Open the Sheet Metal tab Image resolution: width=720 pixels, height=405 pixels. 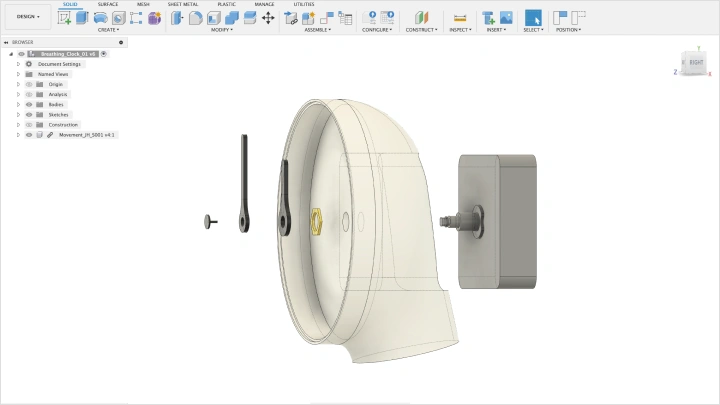(183, 4)
